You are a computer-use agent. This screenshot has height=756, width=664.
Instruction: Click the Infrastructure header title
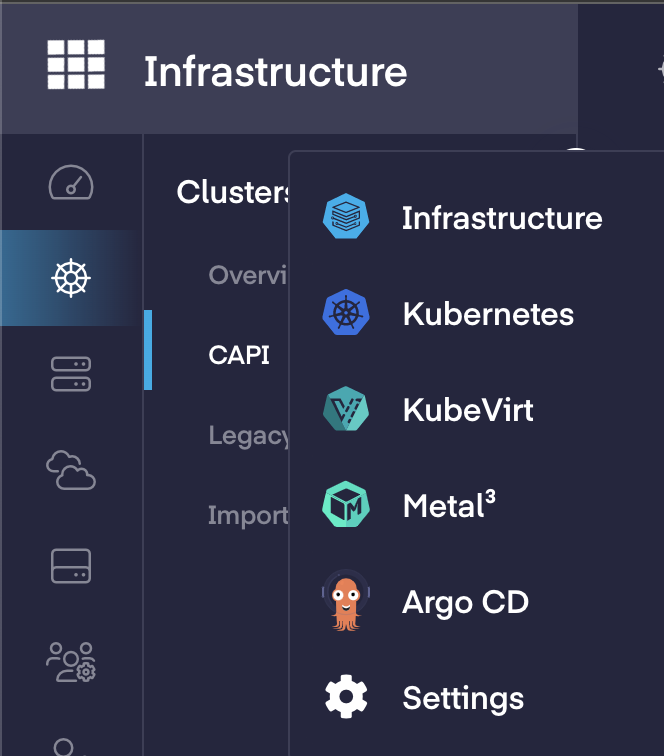coord(275,72)
